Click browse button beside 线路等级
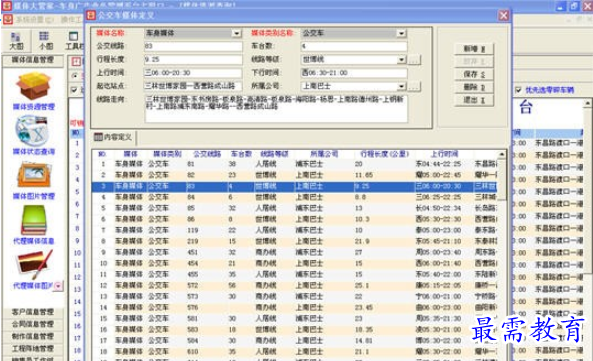Screen dimensions: 593x361 [x=414, y=60]
